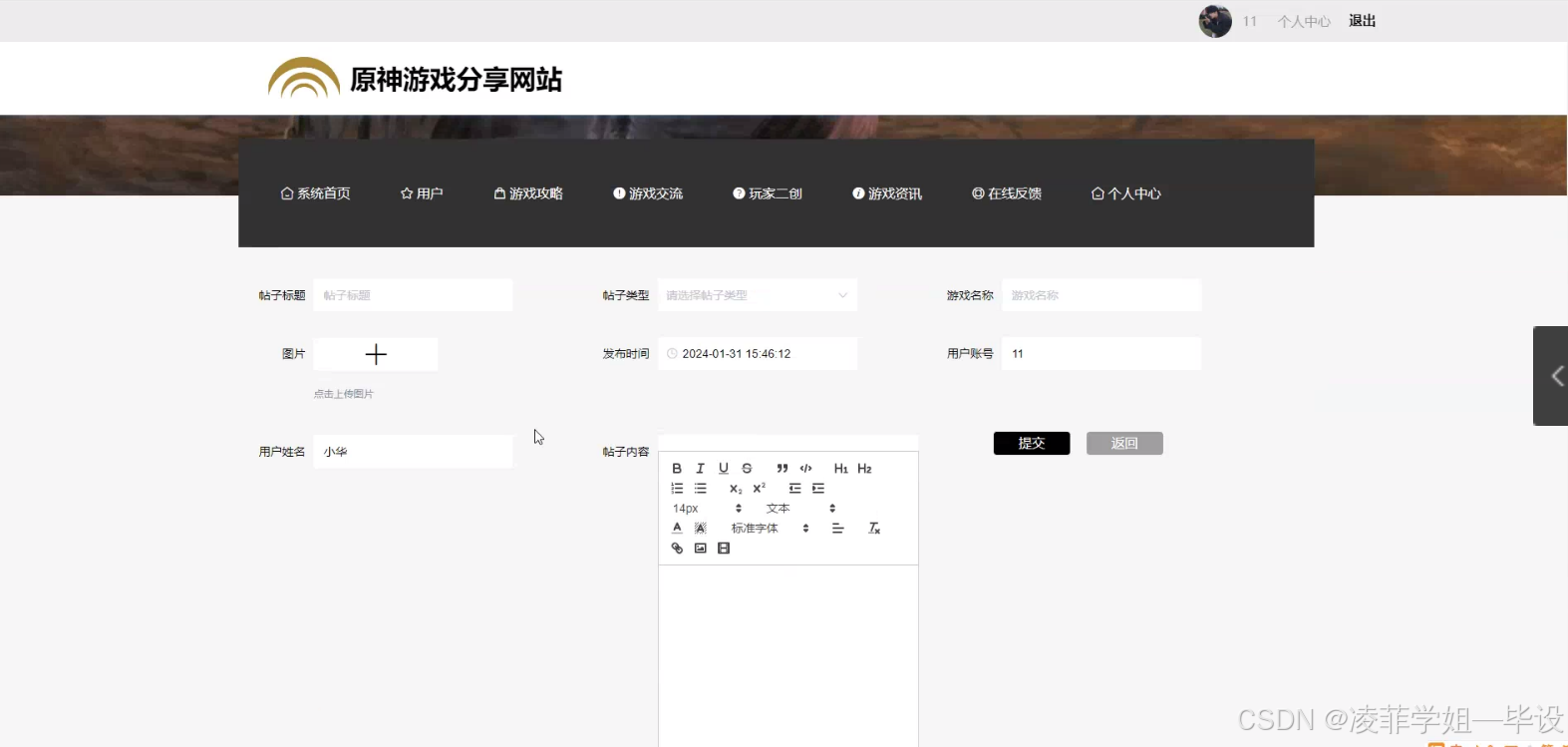Open the 游戏攻略 navigation item
1568x747 pixels.
528,193
